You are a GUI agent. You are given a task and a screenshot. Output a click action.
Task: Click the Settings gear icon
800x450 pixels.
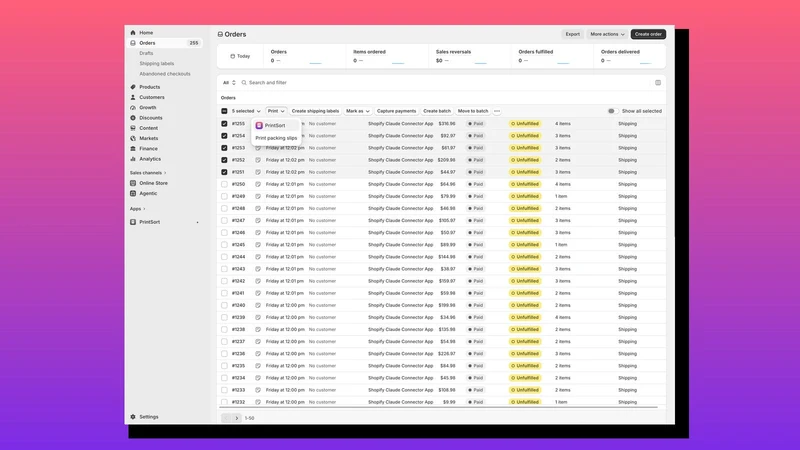pyautogui.click(x=133, y=417)
